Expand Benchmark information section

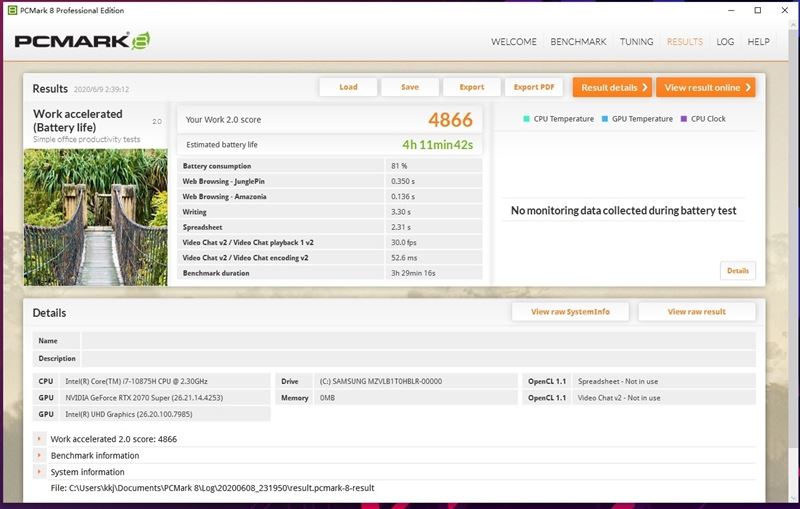point(39,455)
